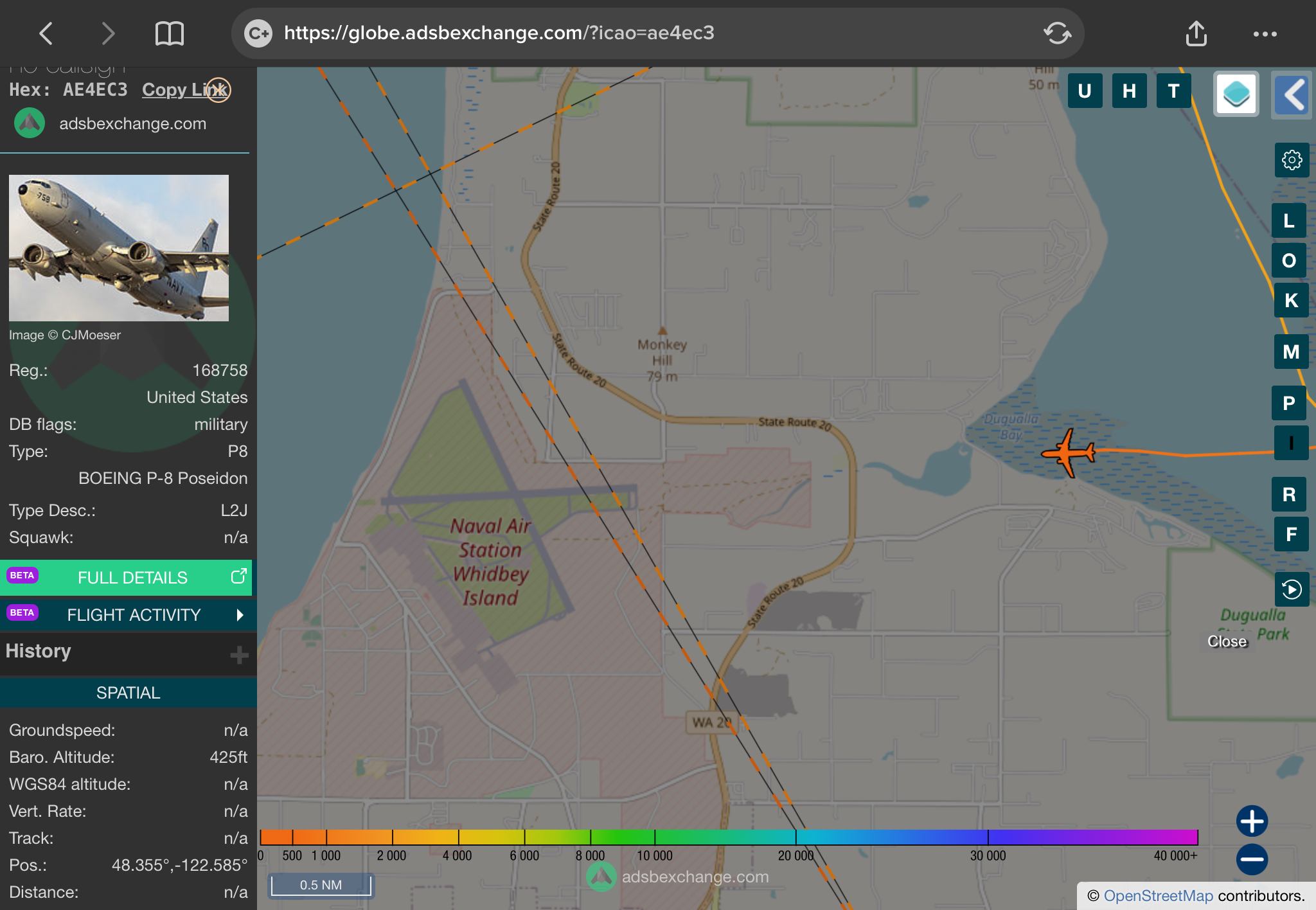Viewport: 1316px width, 910px height.
Task: Click the Hex AE4EC3 value
Action: pyautogui.click(x=95, y=89)
